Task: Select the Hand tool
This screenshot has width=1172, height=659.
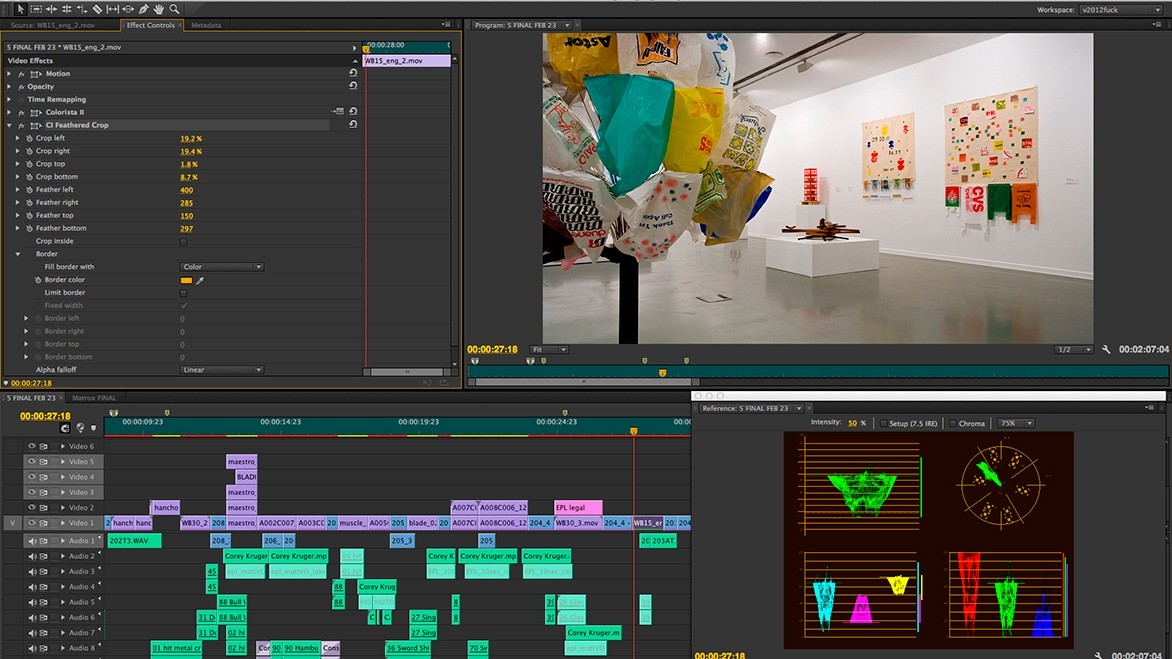Action: (158, 9)
